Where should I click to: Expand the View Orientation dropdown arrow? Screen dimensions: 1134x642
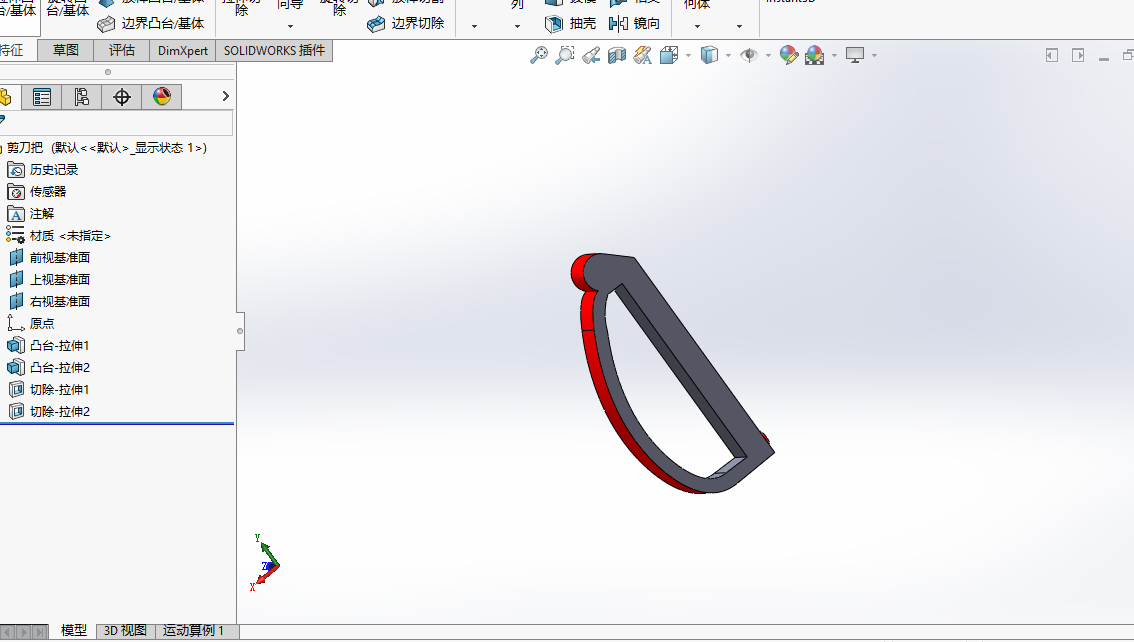(x=688, y=56)
